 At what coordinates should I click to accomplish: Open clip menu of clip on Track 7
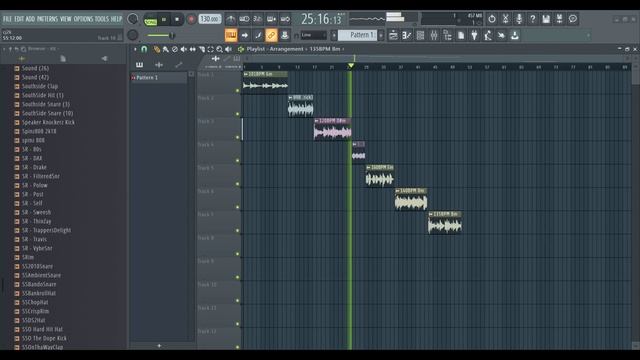point(431,214)
